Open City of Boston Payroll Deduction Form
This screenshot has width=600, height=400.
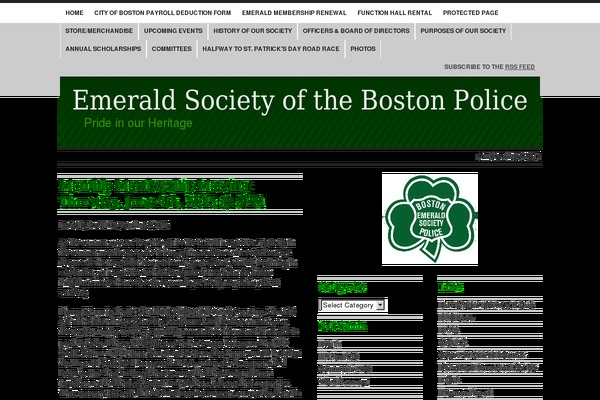pos(163,13)
